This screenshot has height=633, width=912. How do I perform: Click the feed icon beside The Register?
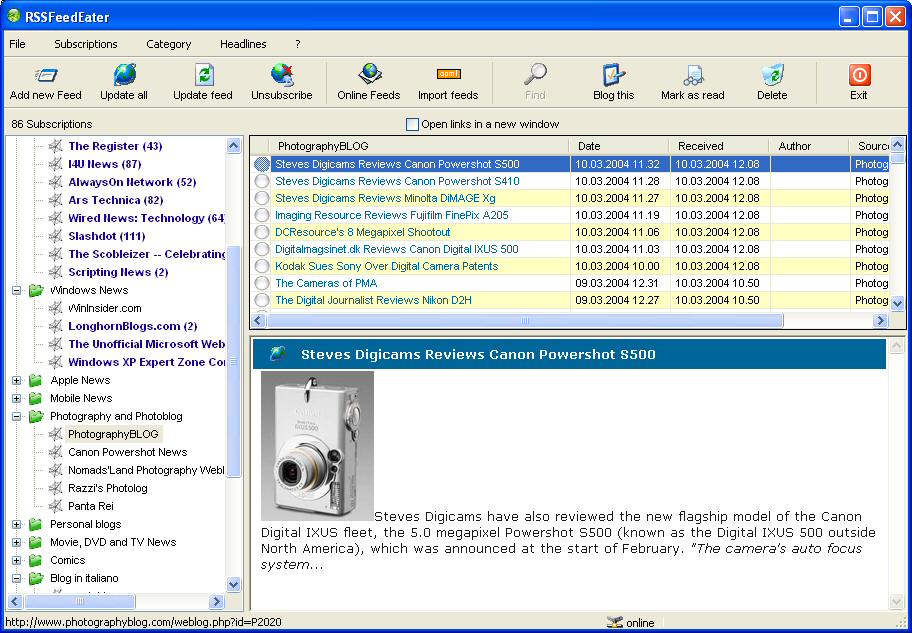click(x=55, y=146)
